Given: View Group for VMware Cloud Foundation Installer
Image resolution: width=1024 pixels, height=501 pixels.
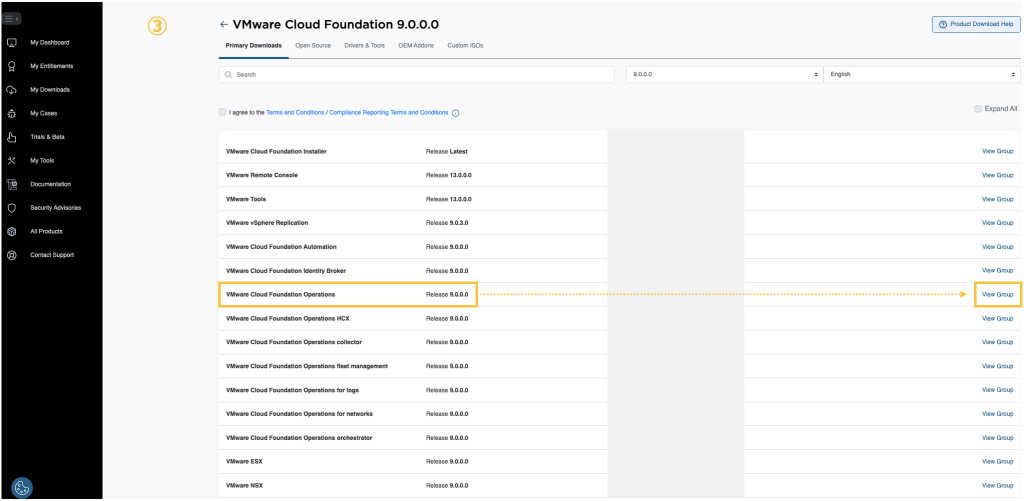Looking at the screenshot, I should pos(997,152).
